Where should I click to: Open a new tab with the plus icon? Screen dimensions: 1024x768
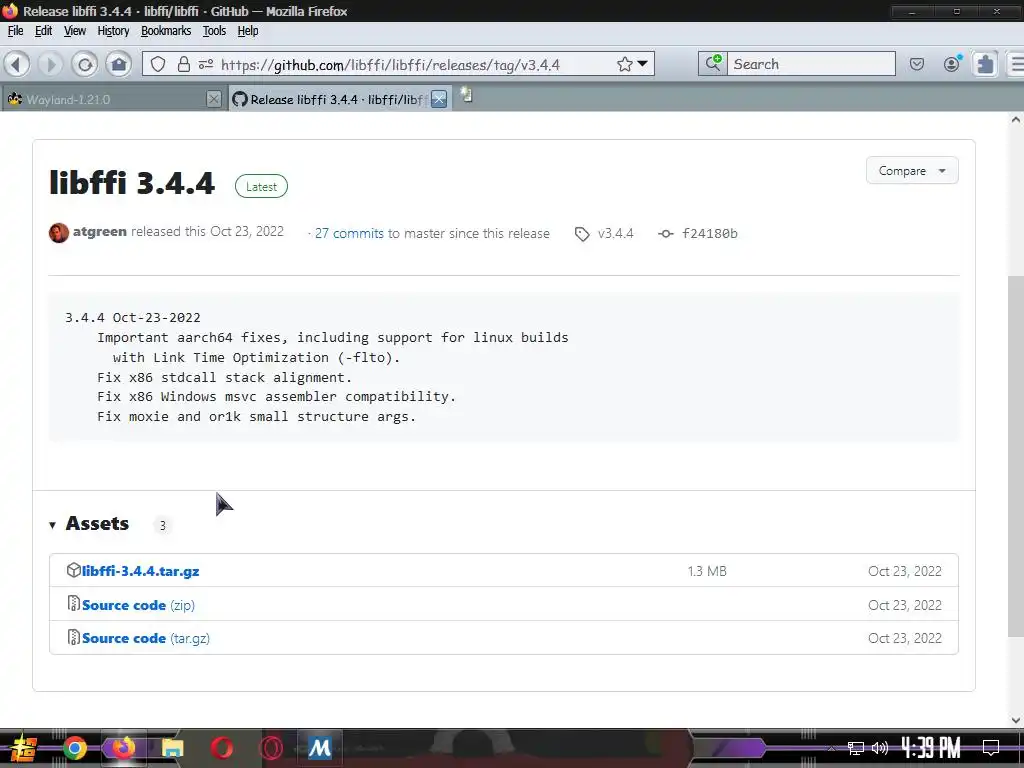click(x=466, y=96)
